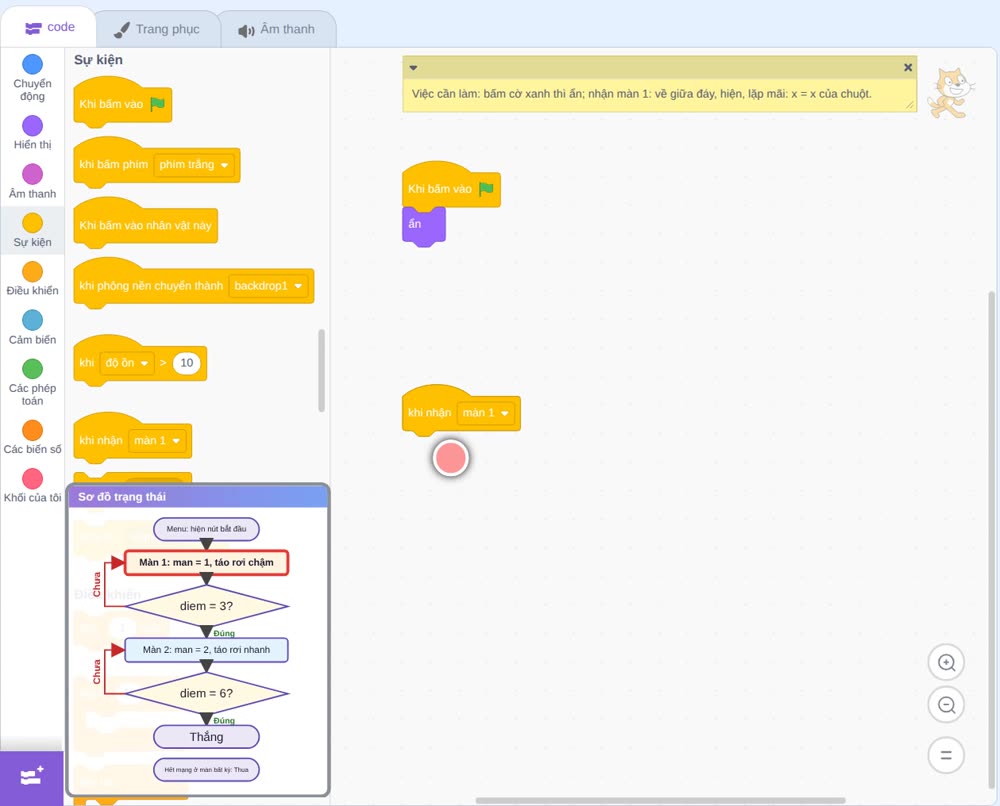Open the Các phép toán category
This screenshot has width=1000, height=806.
click(33, 383)
